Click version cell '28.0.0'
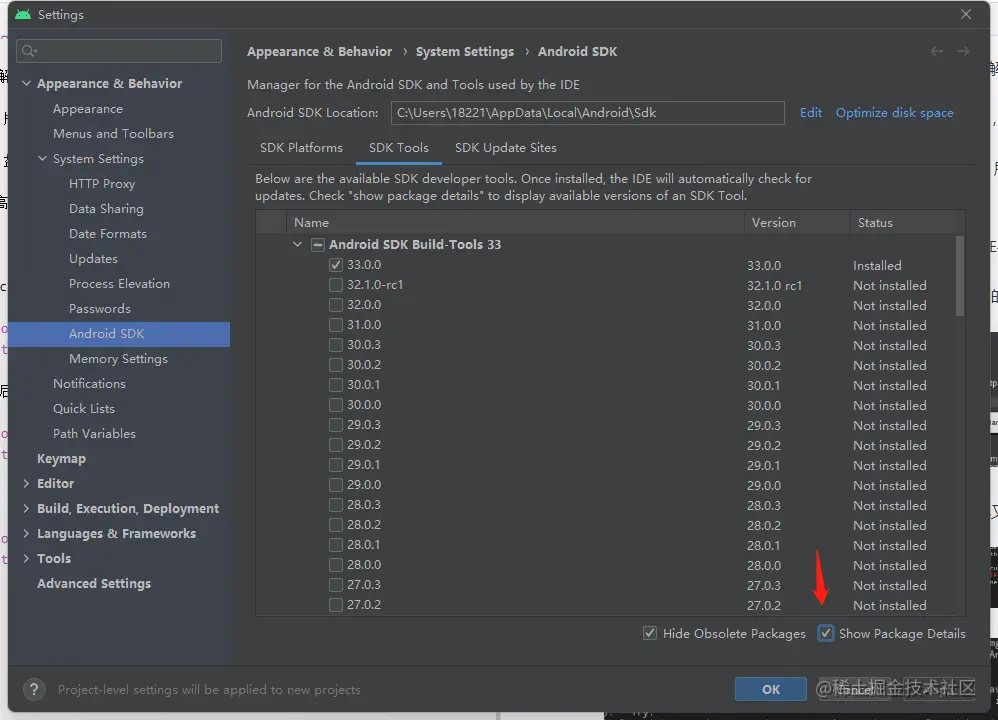 (x=764, y=565)
